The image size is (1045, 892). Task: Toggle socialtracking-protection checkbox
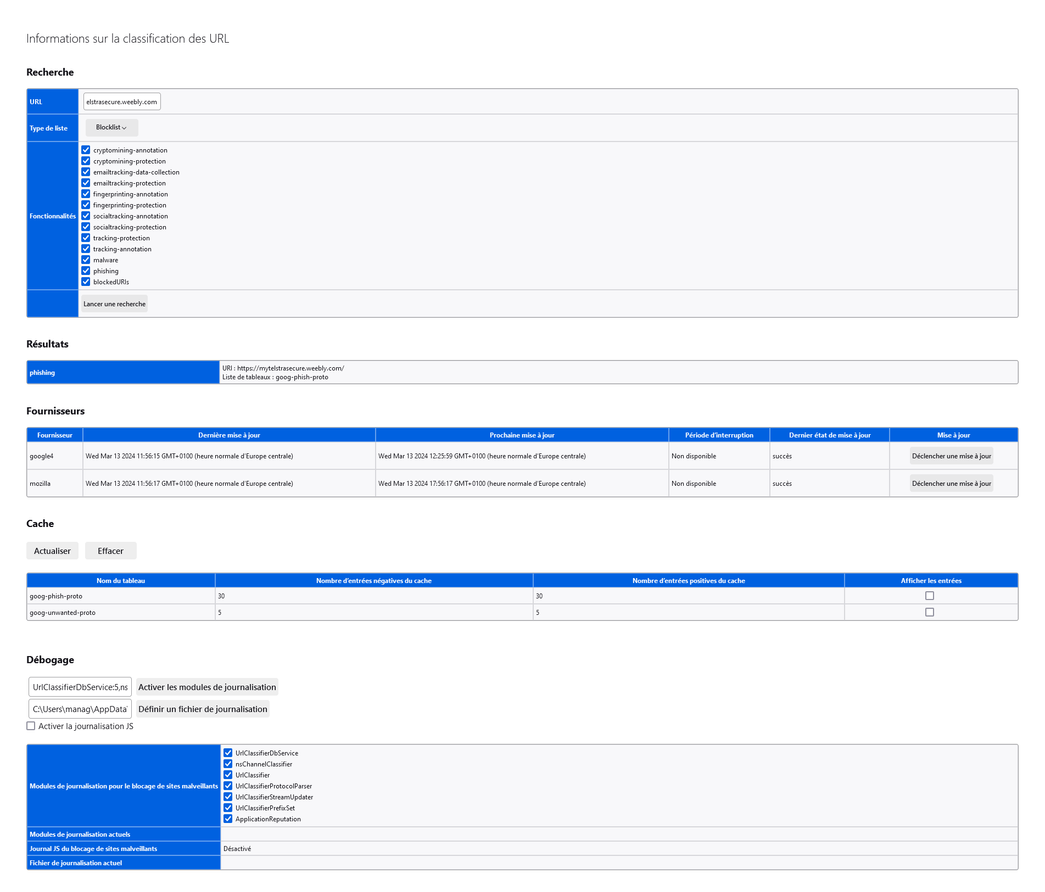pos(86,227)
